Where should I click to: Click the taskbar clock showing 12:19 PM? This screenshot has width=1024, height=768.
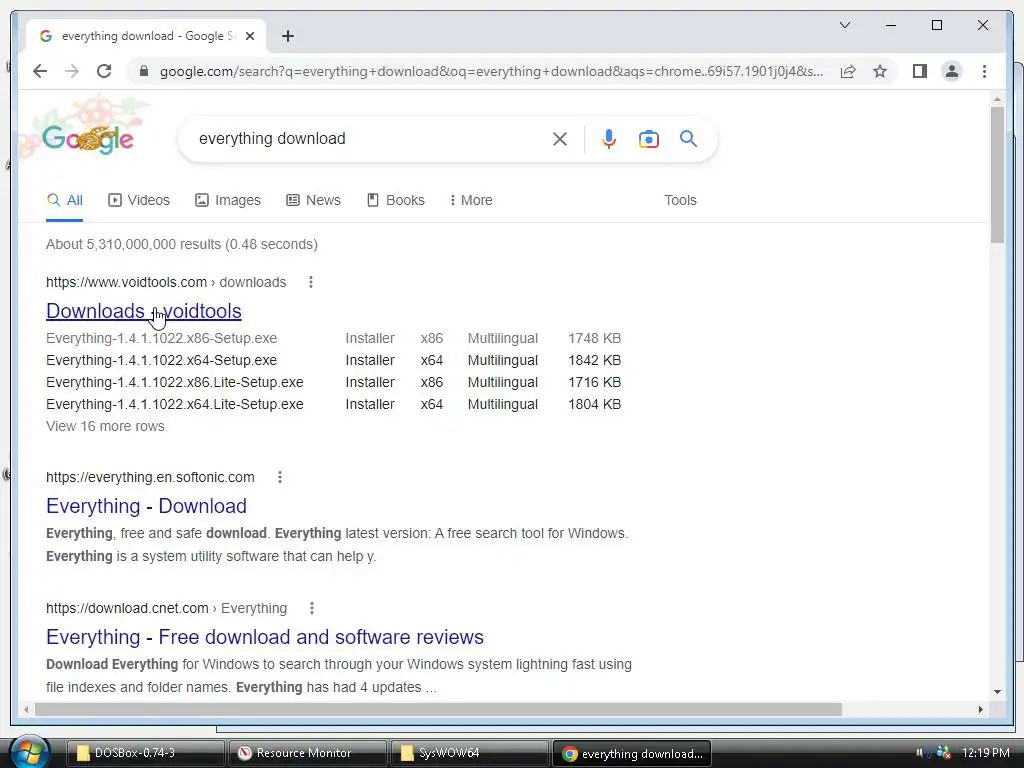pos(986,752)
